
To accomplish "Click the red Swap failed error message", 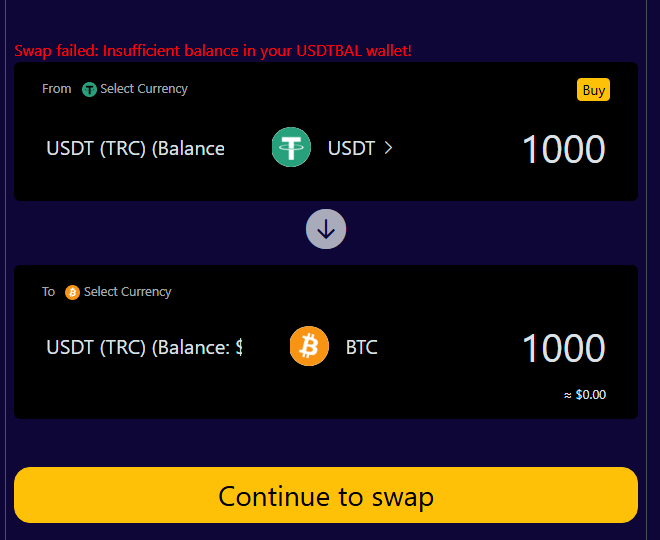I will pyautogui.click(x=213, y=50).
